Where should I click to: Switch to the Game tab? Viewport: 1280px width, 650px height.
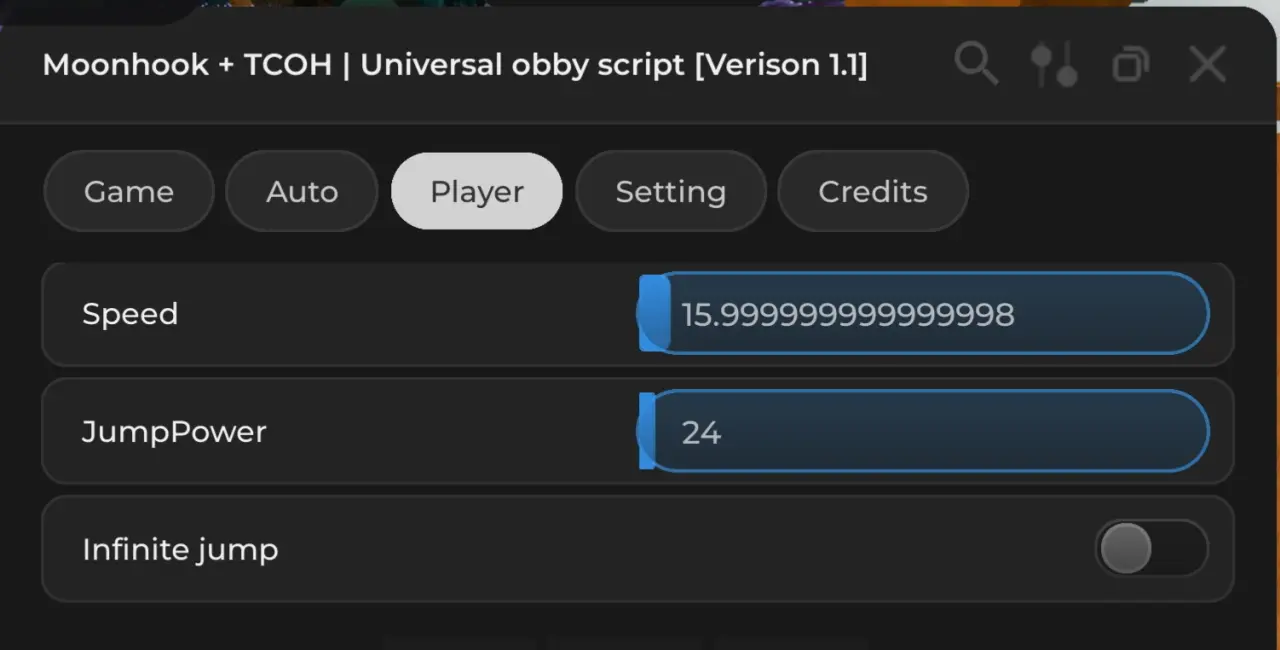(x=129, y=191)
